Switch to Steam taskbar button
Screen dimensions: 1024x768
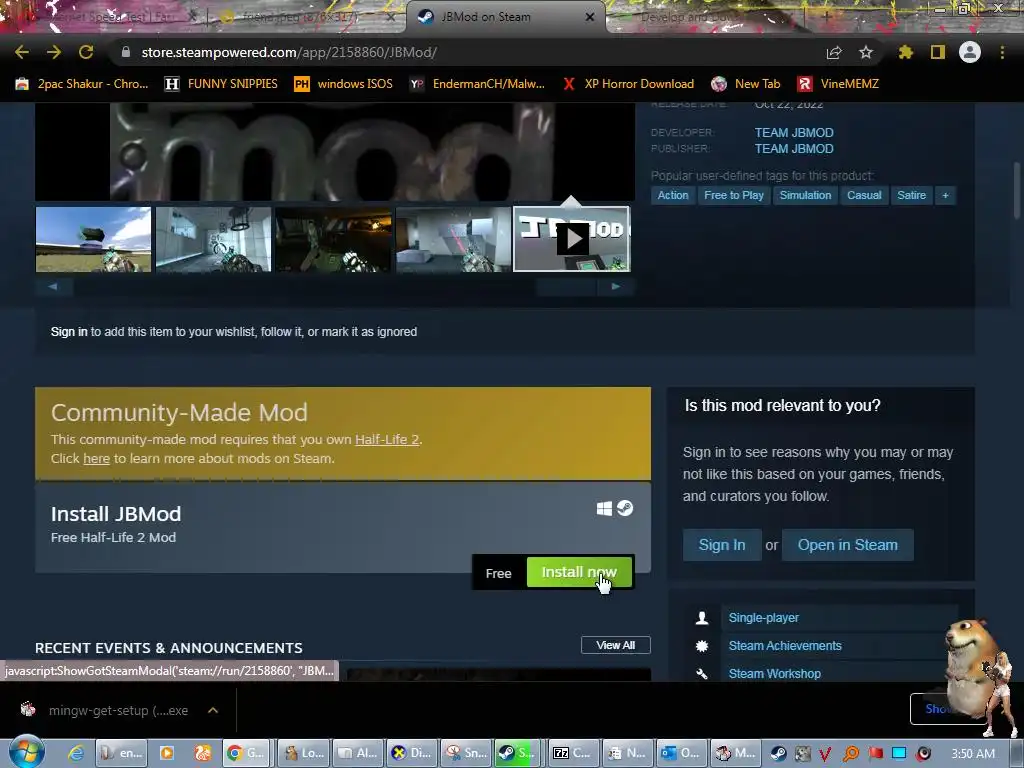pos(516,753)
